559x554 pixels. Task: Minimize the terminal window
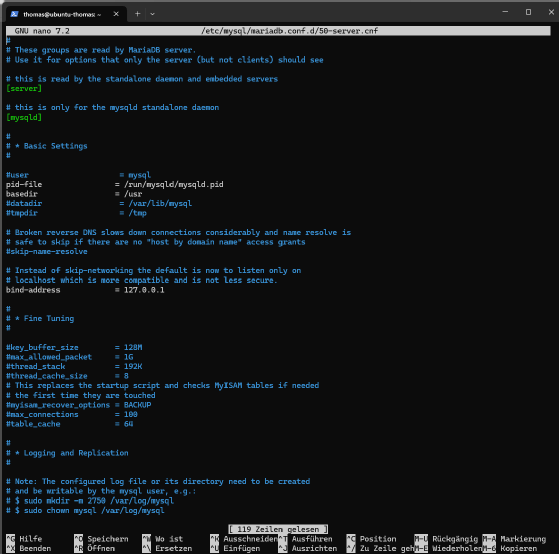(505, 12)
